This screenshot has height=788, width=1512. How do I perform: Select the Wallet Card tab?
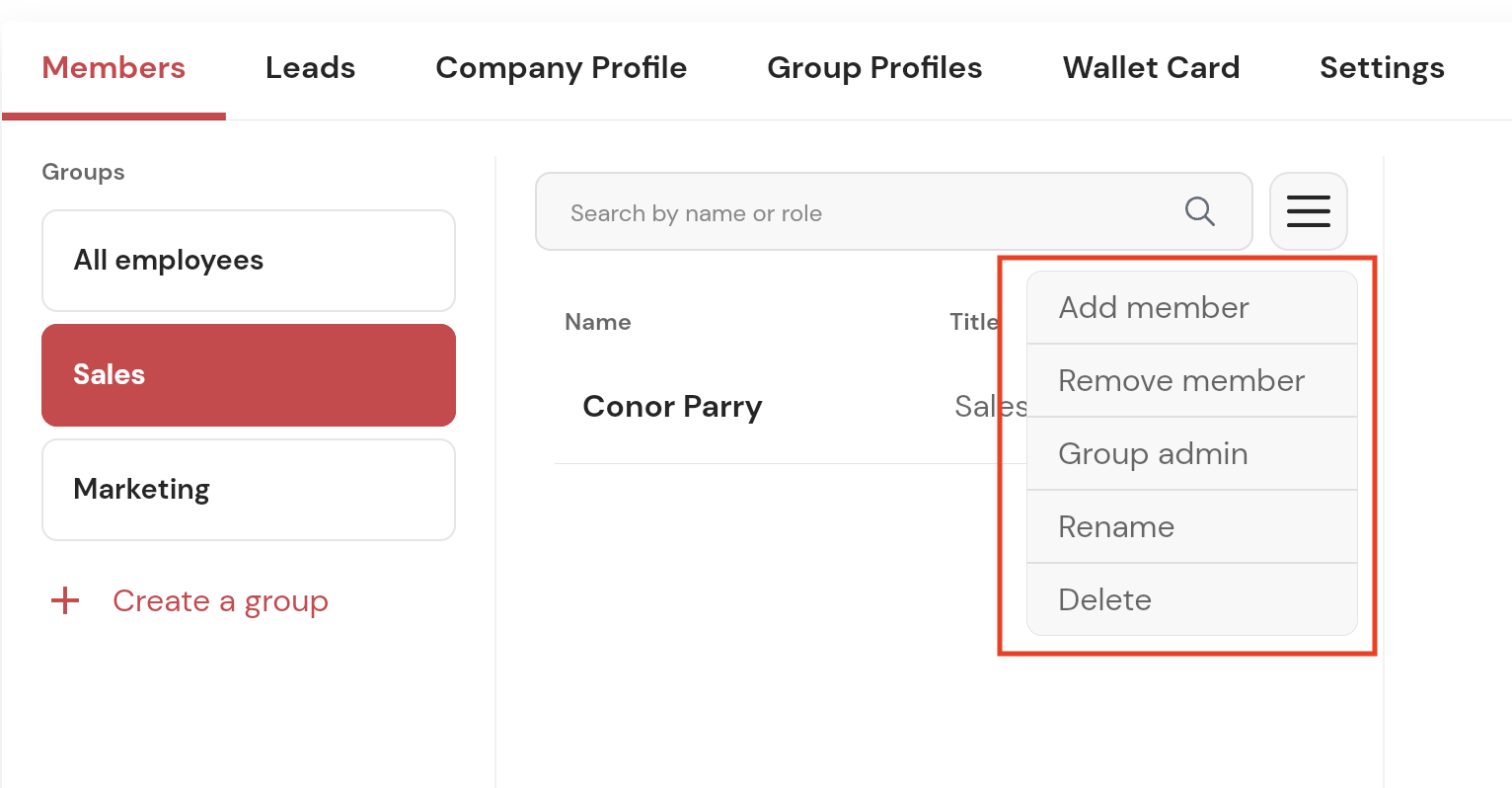pos(1151,68)
